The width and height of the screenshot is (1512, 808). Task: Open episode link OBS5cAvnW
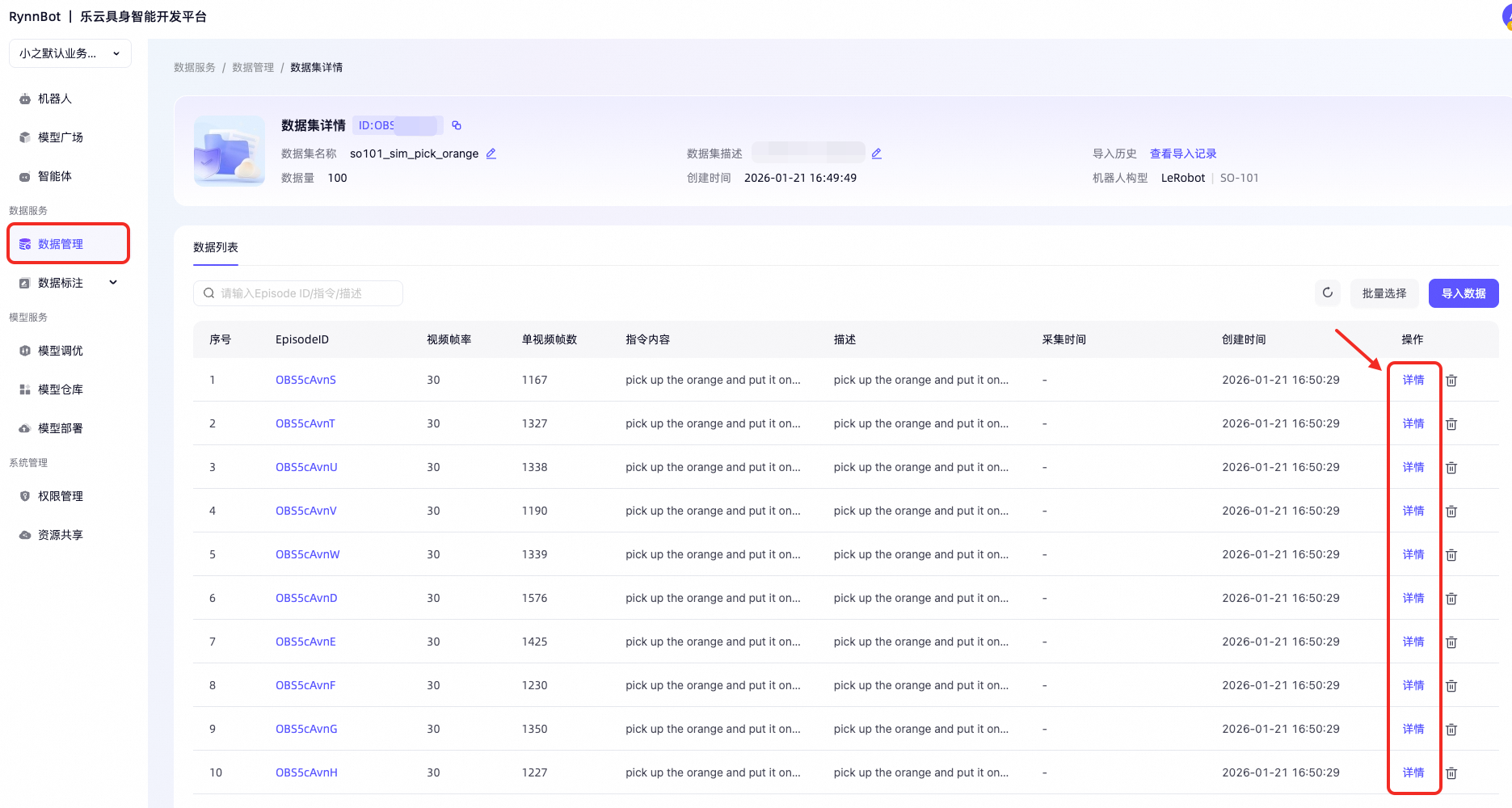(x=308, y=554)
